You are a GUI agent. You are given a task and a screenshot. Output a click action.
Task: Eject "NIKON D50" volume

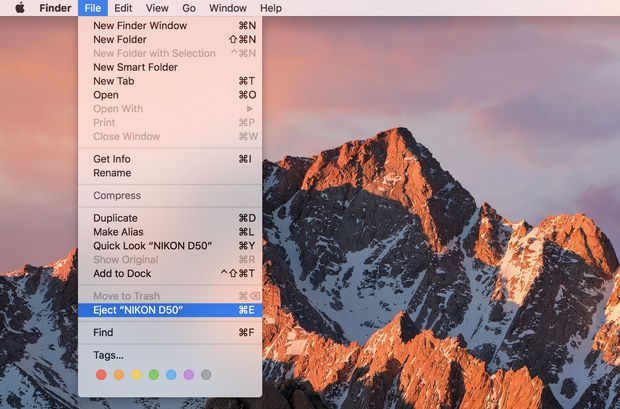[x=138, y=310]
